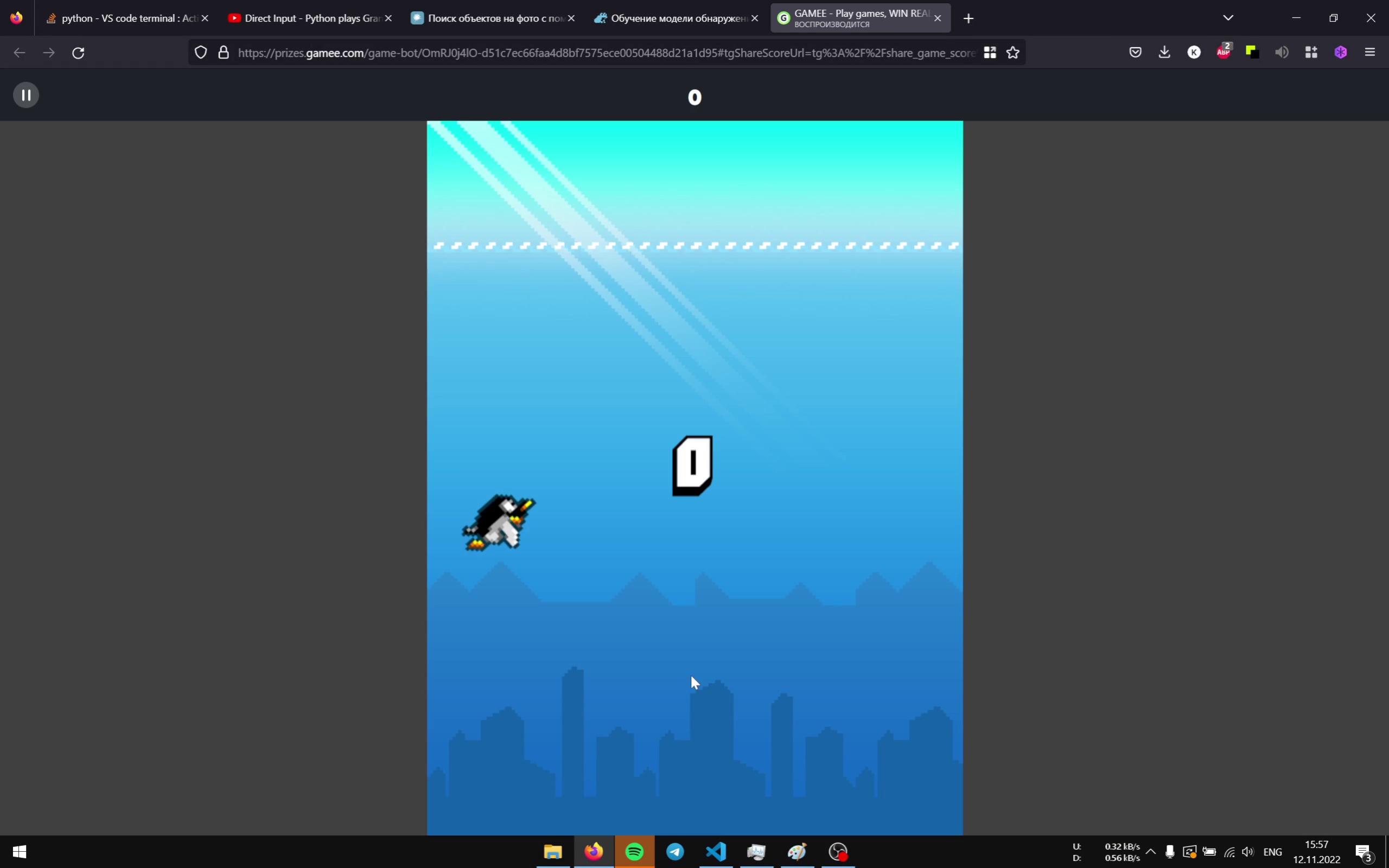Open a new browser tab
Screen dimensions: 1389x868
pyautogui.click(x=969, y=18)
